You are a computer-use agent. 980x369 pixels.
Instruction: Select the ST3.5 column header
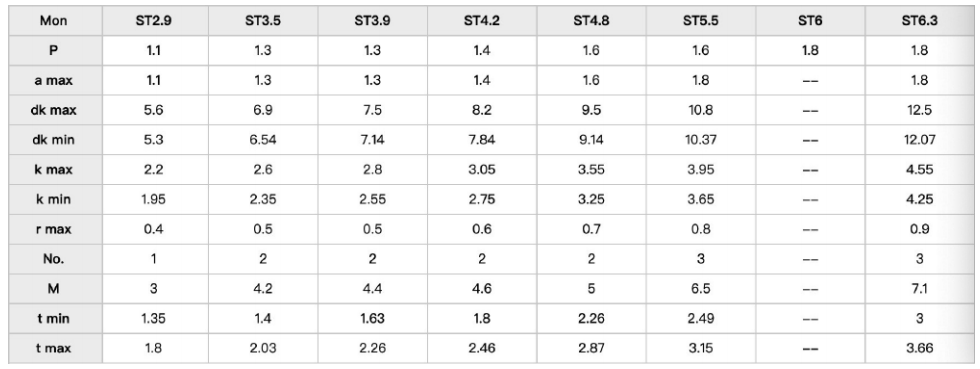click(263, 21)
